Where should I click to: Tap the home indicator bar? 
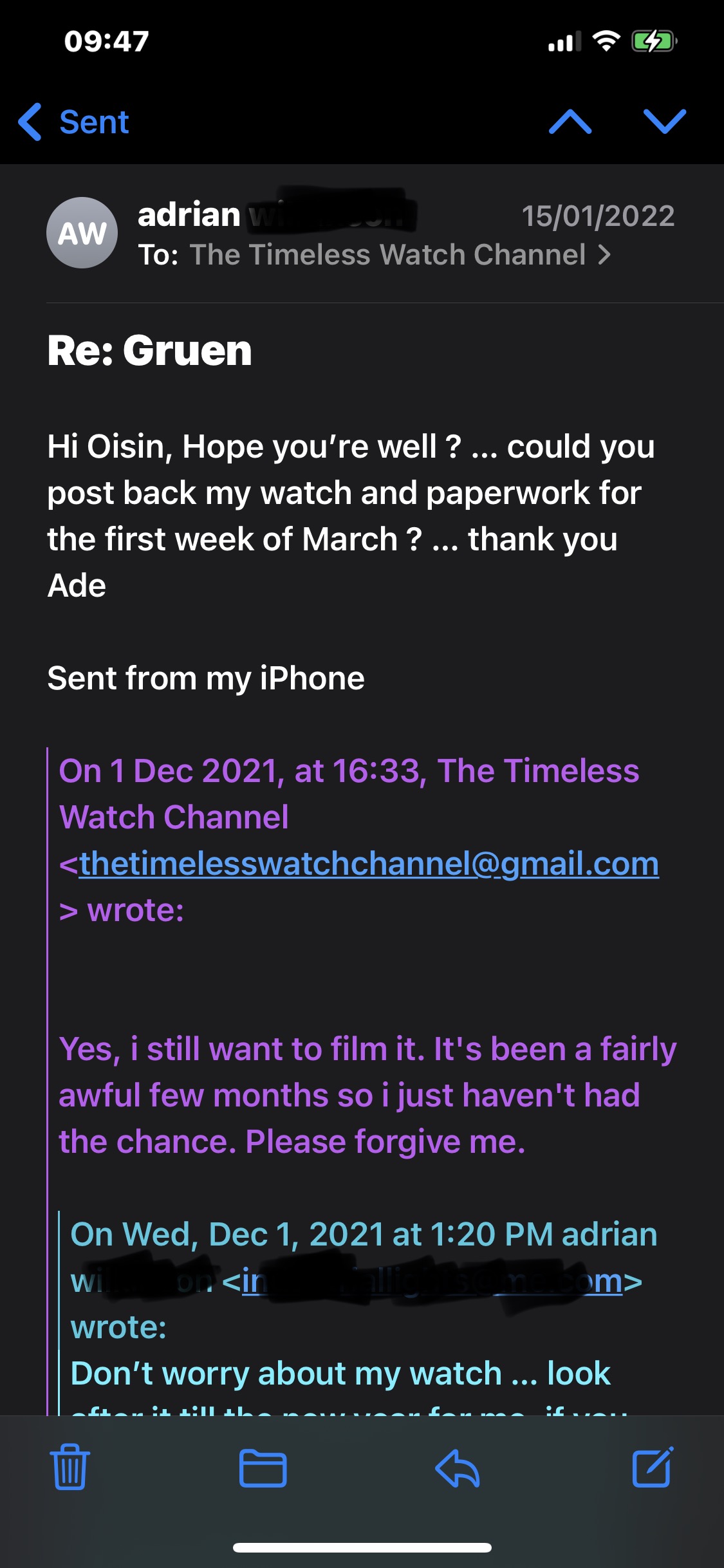362,1547
